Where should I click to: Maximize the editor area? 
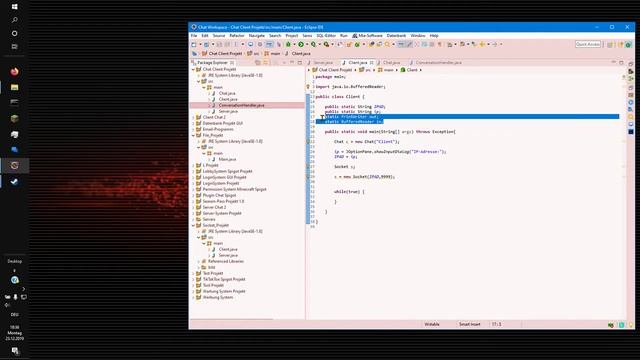(x=621, y=63)
